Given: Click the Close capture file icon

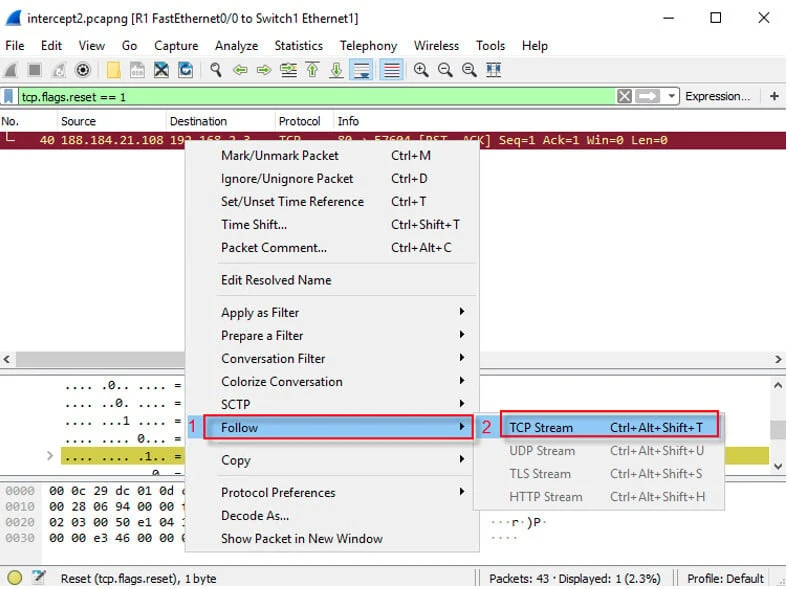Looking at the screenshot, I should click(x=161, y=70).
